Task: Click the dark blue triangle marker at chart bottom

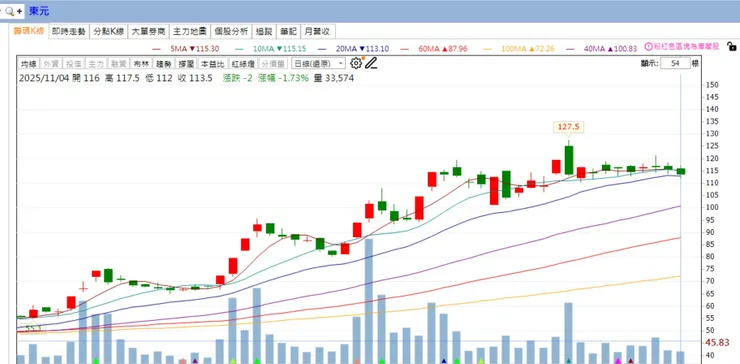Action: point(444,361)
